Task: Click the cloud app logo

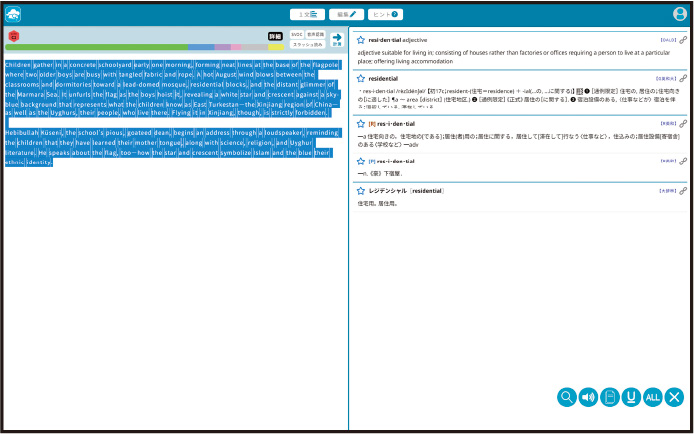Action: pos(13,14)
